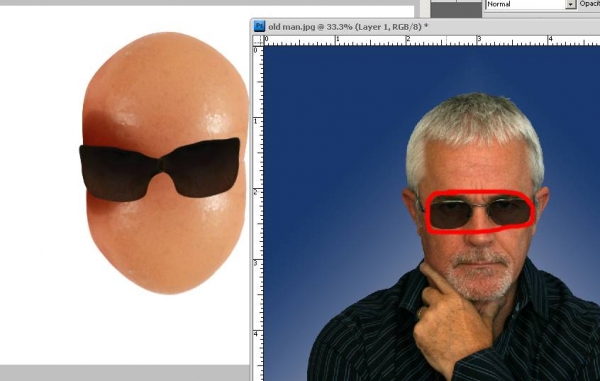Click the man's sunglasses in old man.jpg canvas
This screenshot has height=381, width=600.
pyautogui.click(x=480, y=212)
